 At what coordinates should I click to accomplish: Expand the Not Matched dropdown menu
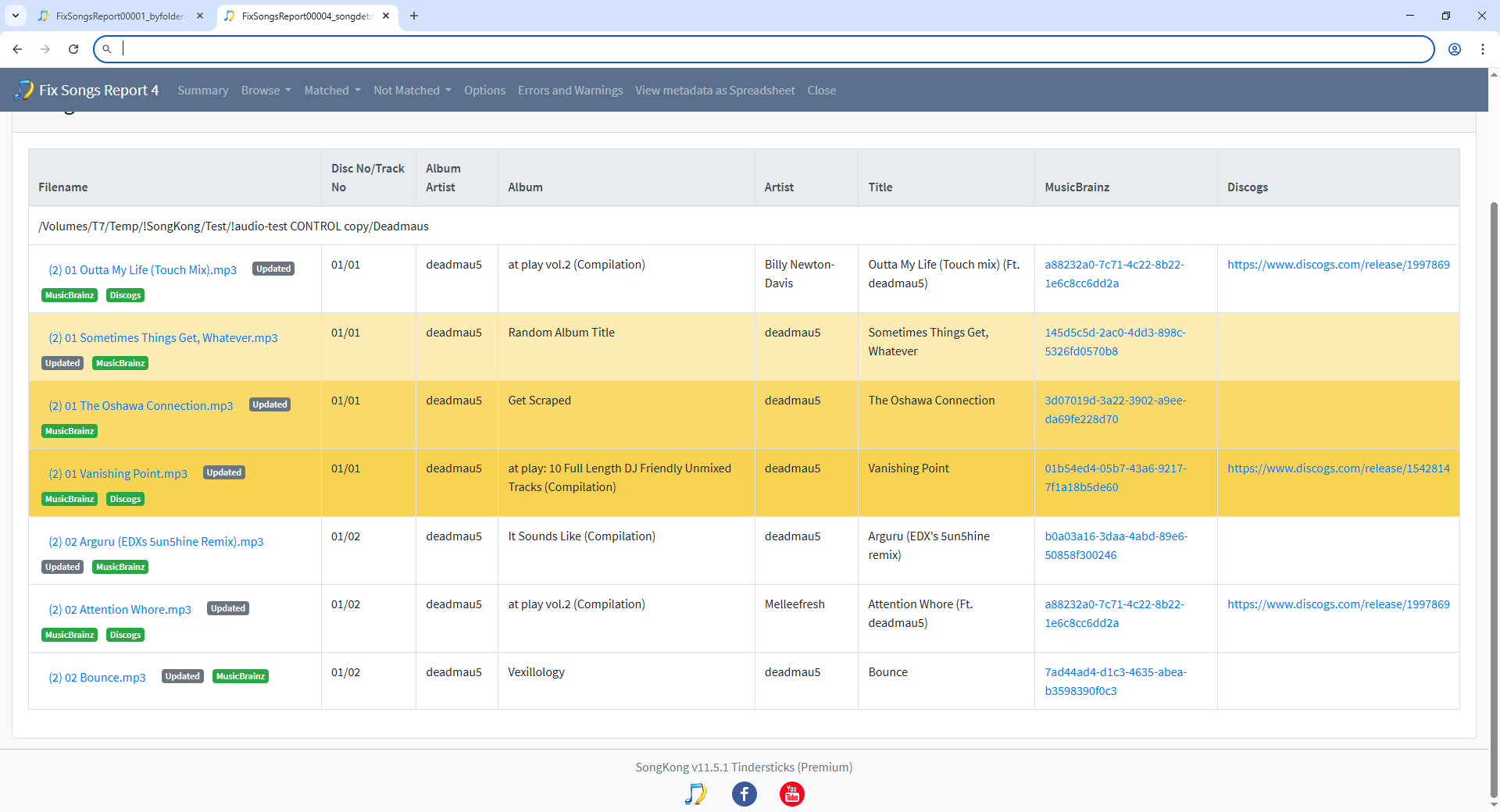point(412,91)
